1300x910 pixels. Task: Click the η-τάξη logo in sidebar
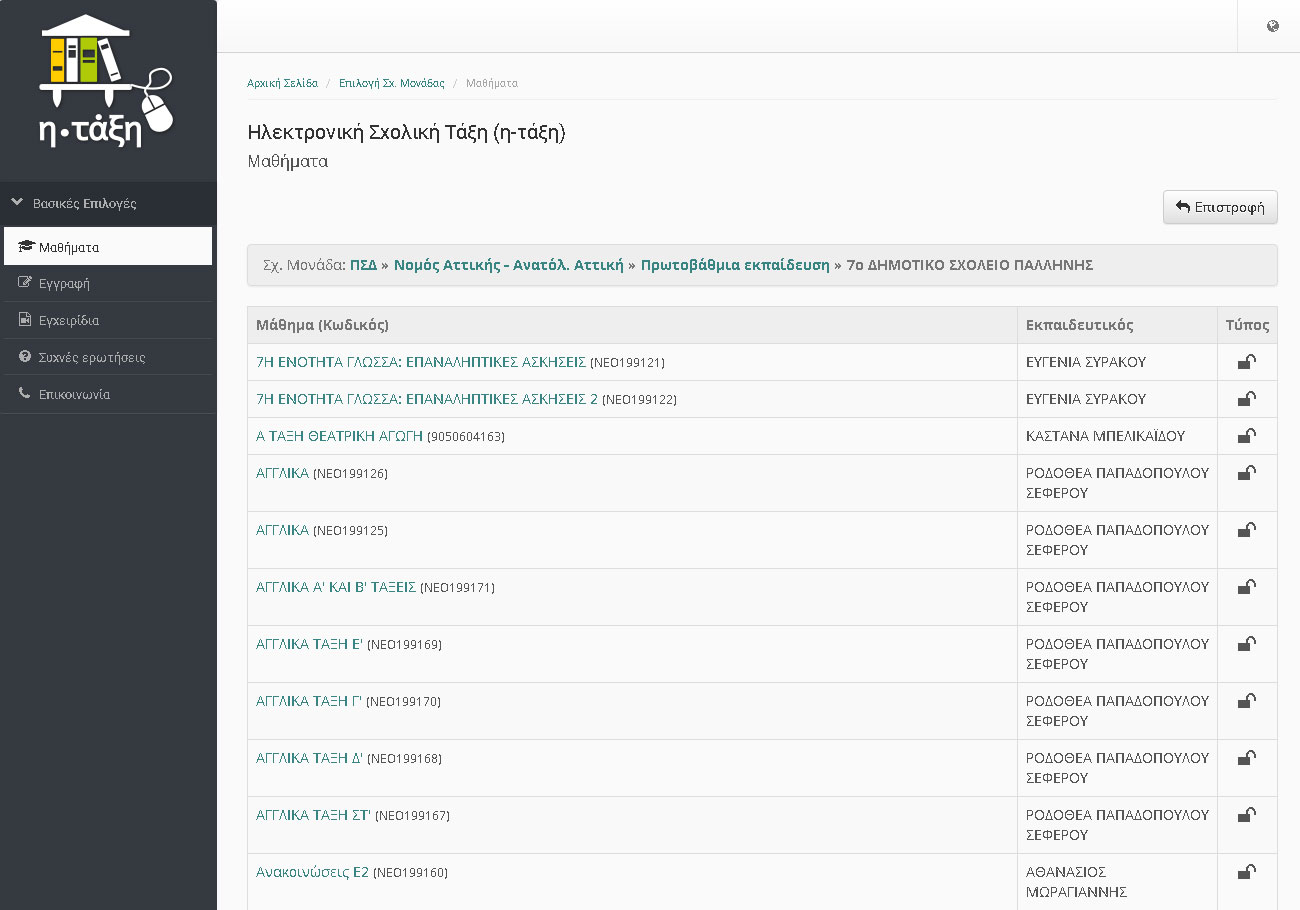(x=107, y=82)
